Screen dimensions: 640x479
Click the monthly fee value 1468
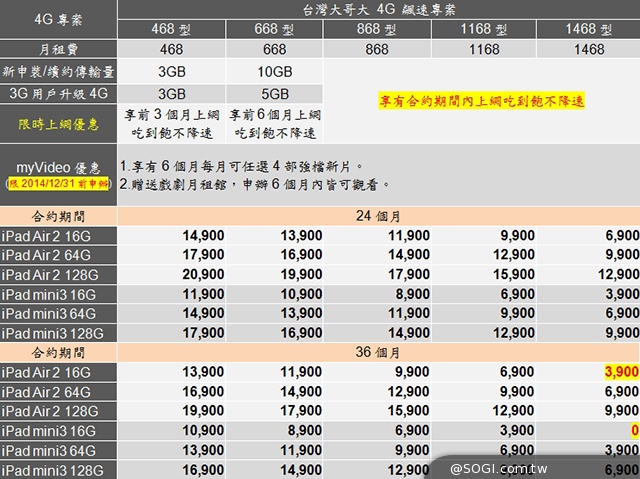coord(589,49)
